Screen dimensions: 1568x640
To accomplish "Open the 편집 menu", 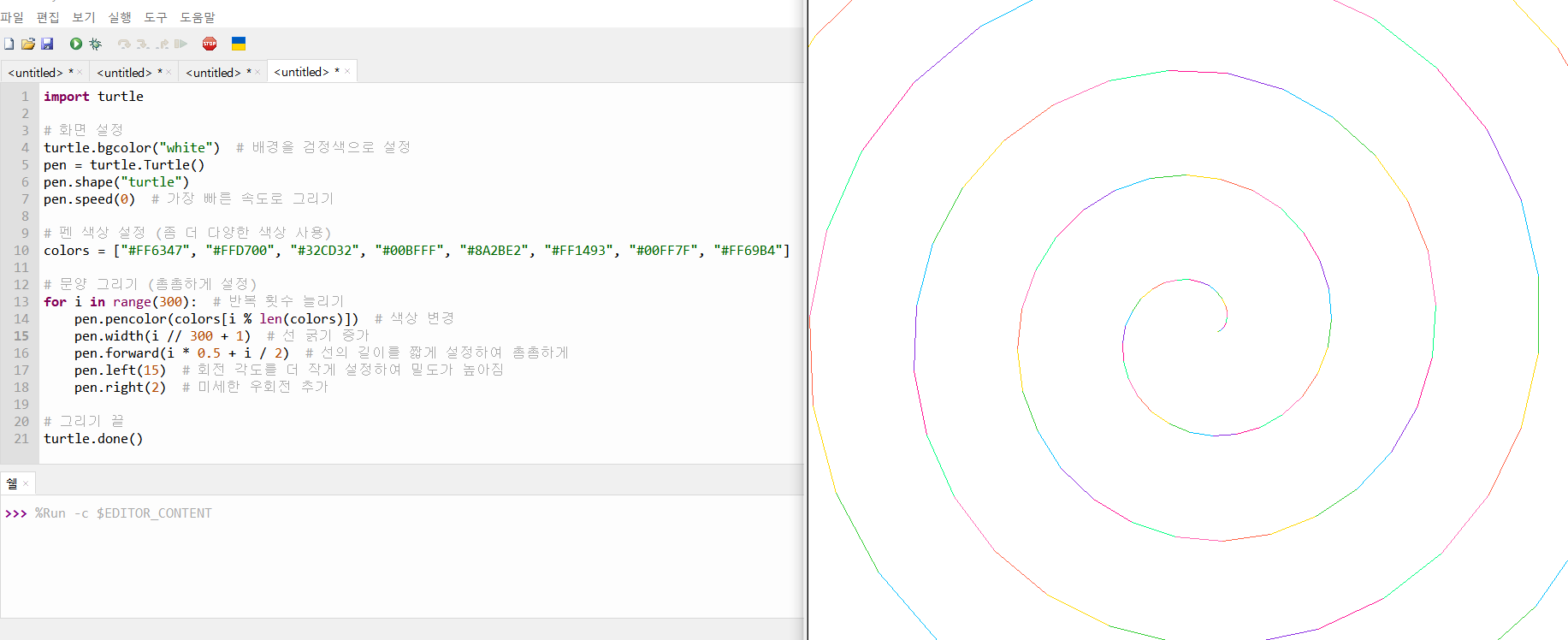I will (x=48, y=17).
